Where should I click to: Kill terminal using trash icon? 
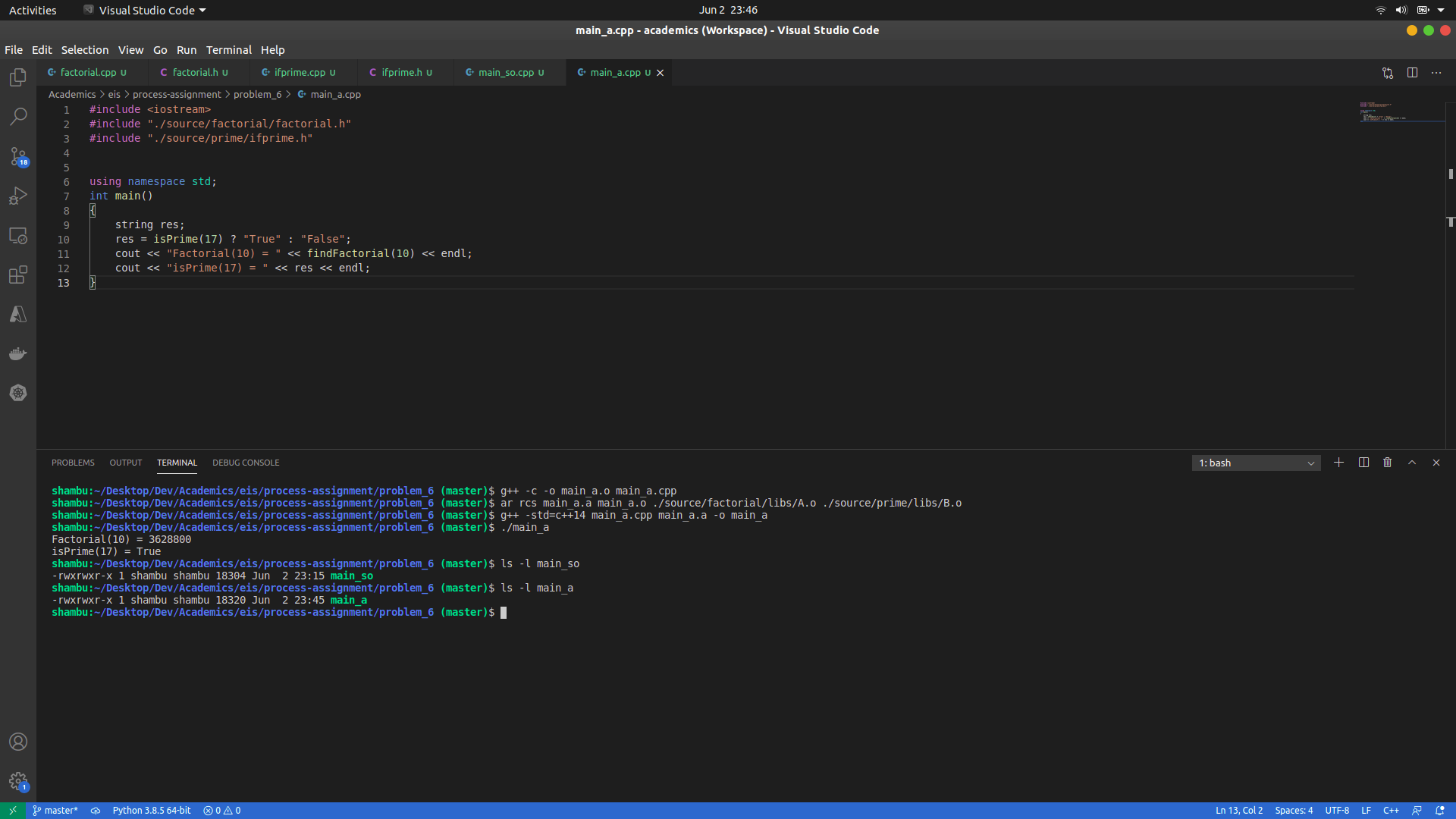tap(1387, 463)
